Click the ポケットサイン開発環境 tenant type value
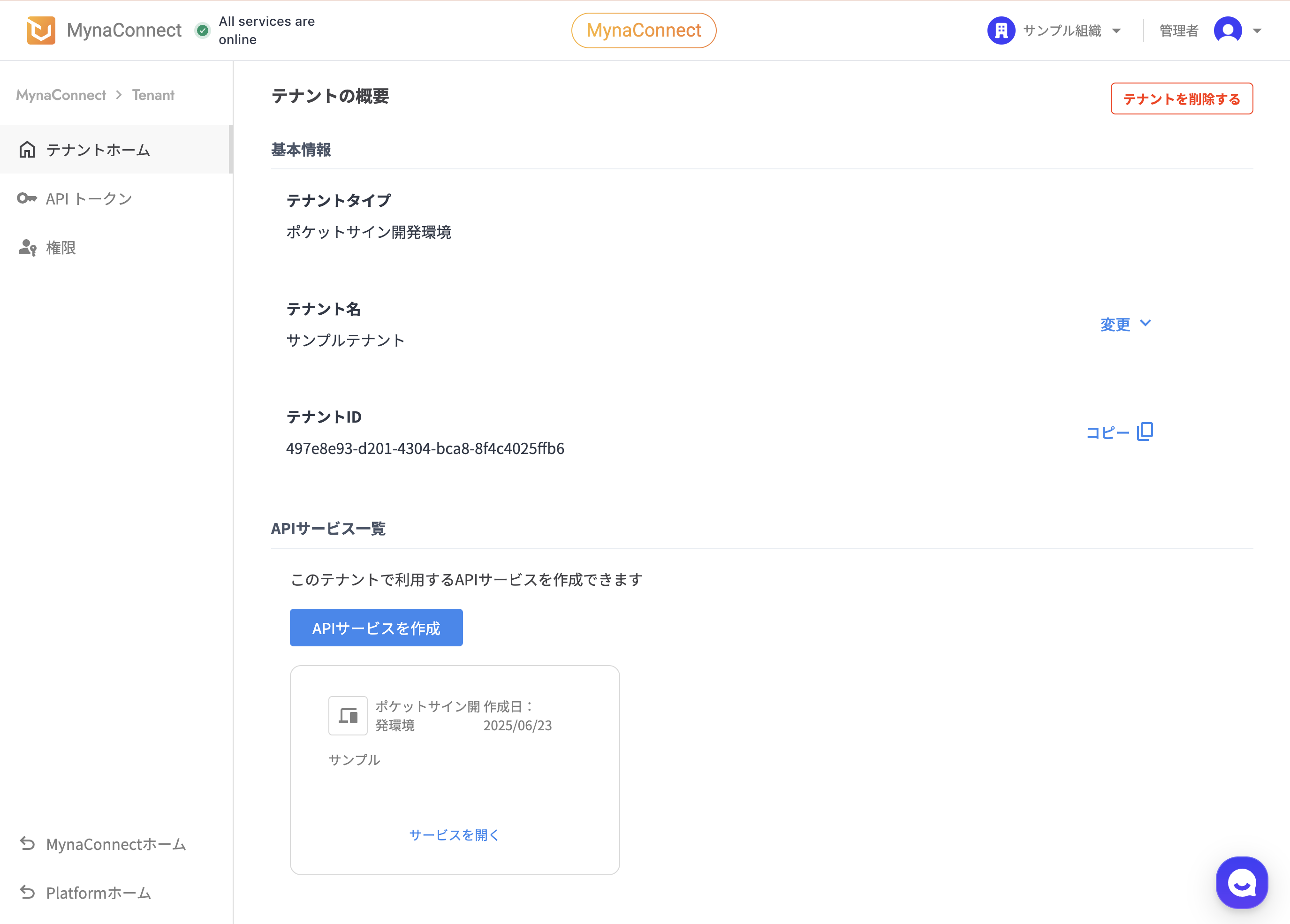1290x924 pixels. [x=369, y=232]
